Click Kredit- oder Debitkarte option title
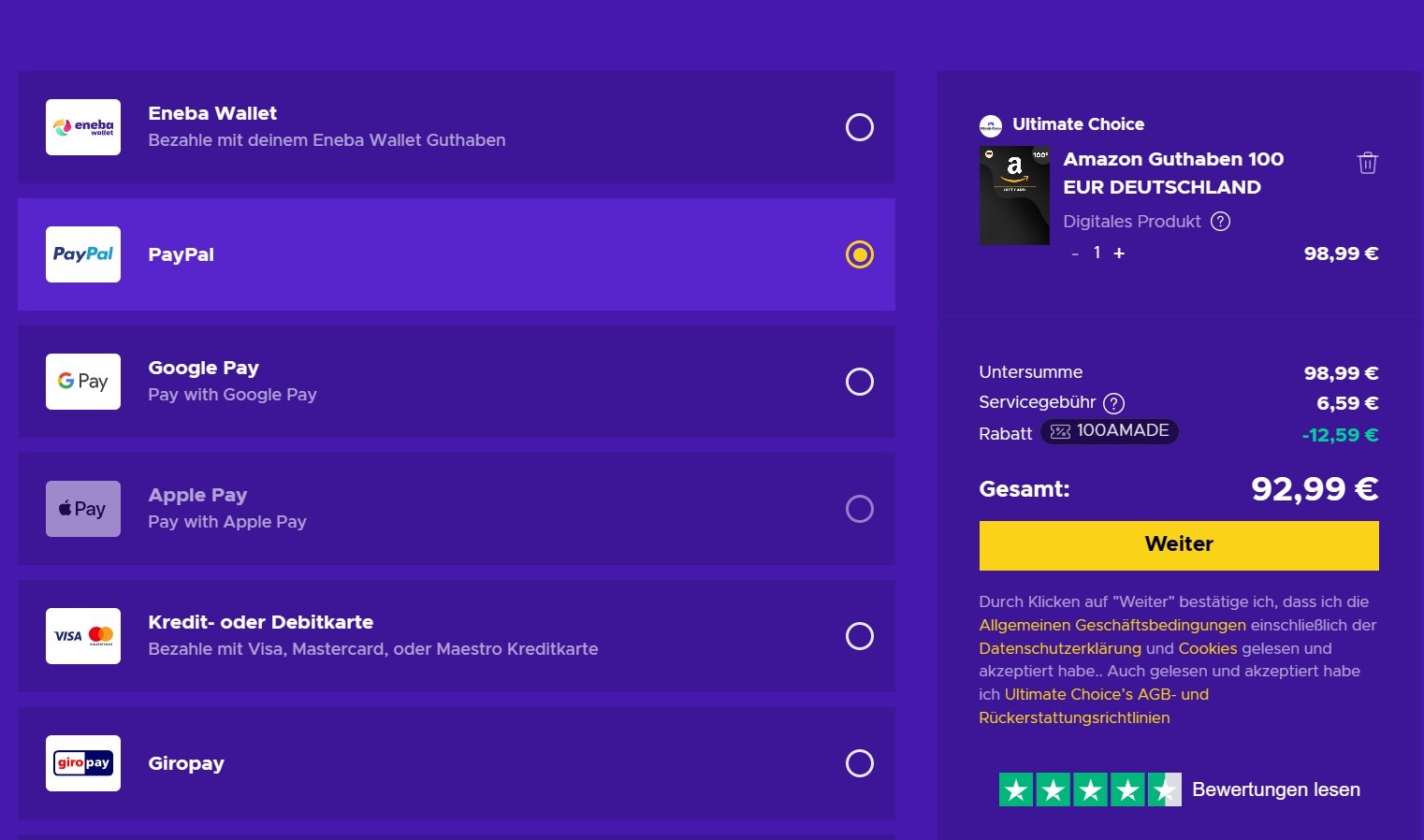 point(261,622)
